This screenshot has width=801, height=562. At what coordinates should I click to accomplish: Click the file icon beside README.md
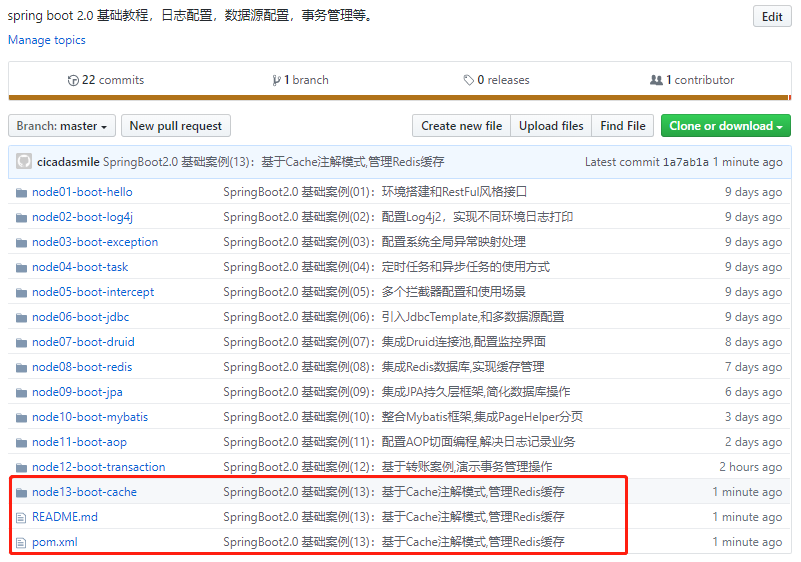pyautogui.click(x=21, y=518)
